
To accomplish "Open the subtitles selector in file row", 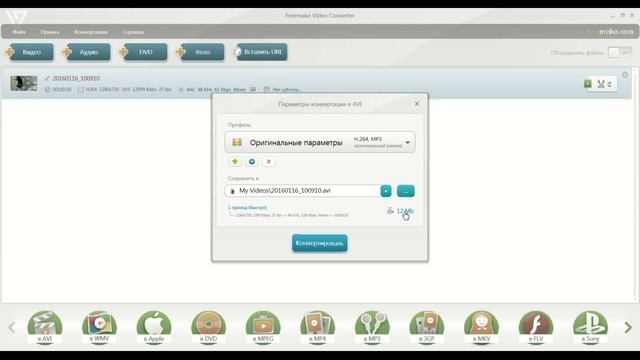I will tap(282, 89).
